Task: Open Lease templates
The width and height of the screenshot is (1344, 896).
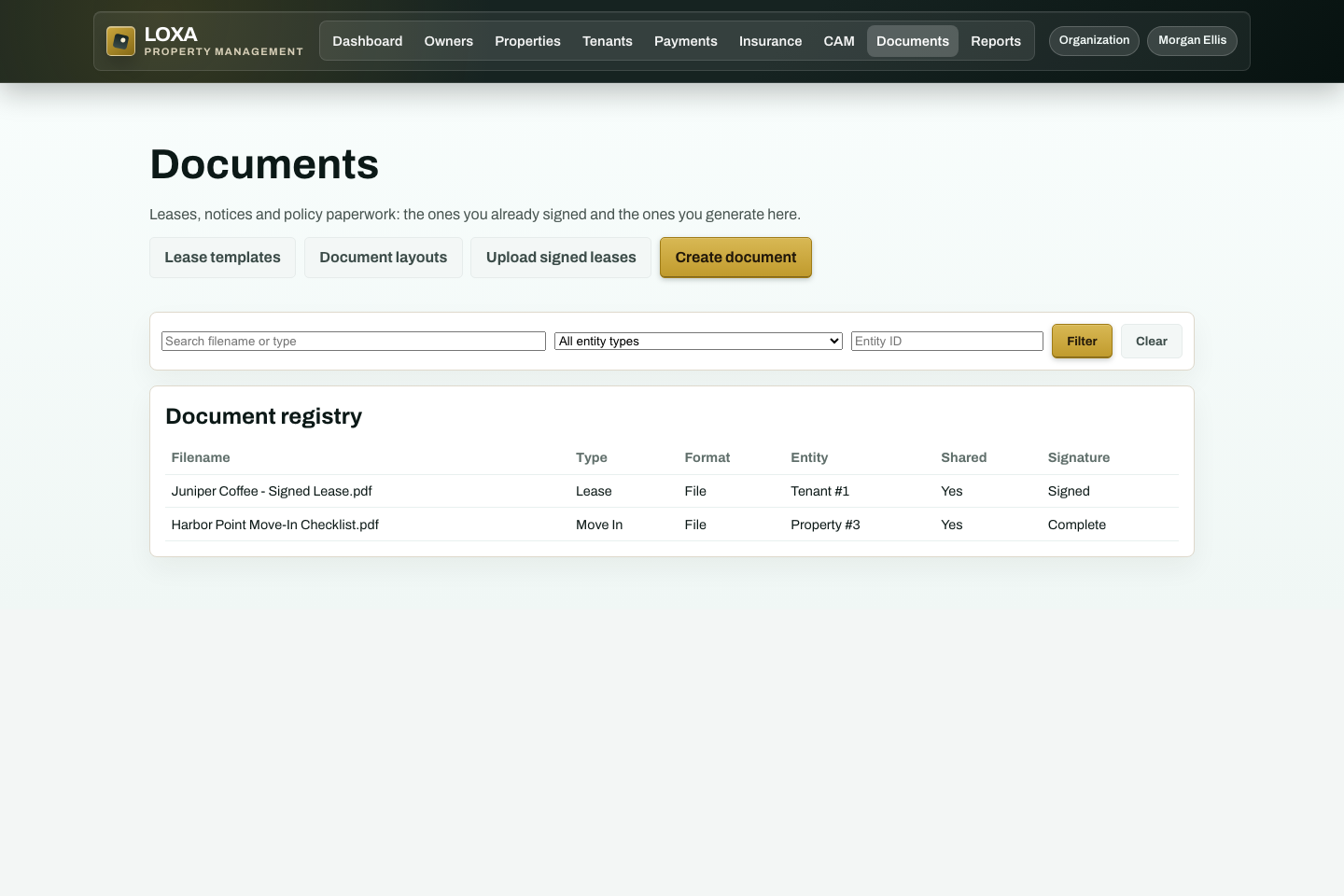Action: tap(222, 258)
